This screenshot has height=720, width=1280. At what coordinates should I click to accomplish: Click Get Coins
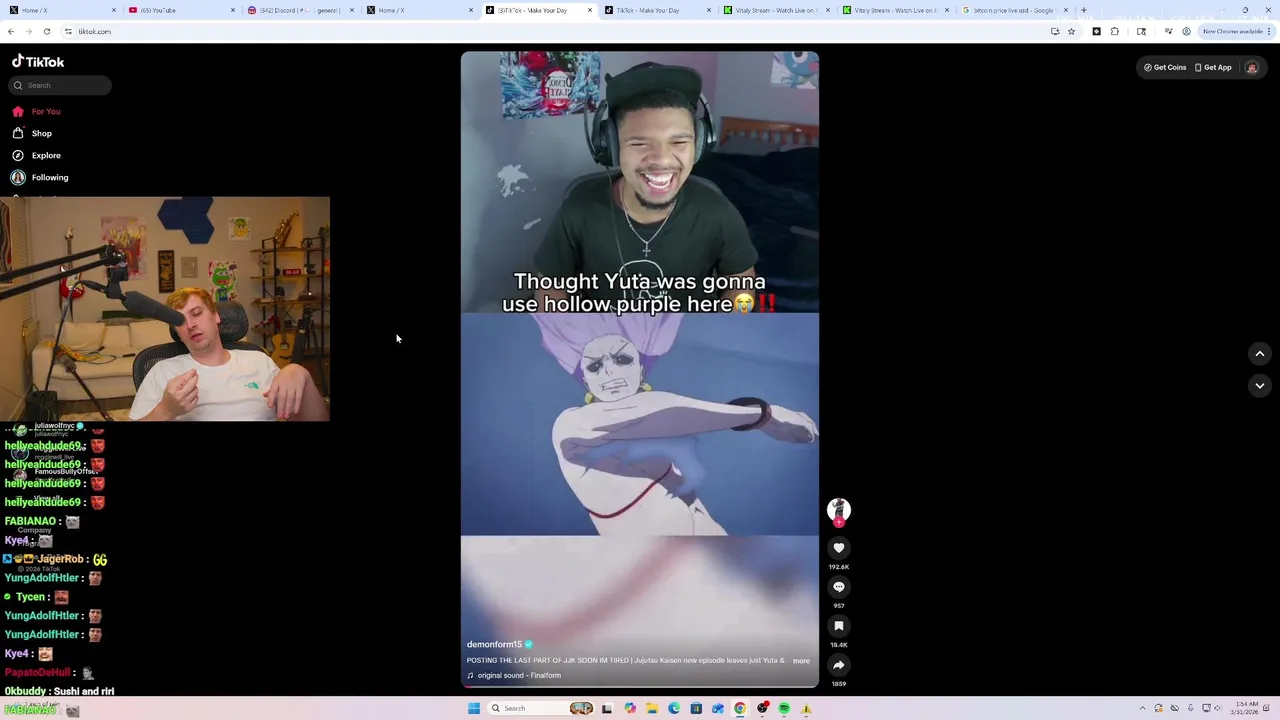coord(1165,67)
